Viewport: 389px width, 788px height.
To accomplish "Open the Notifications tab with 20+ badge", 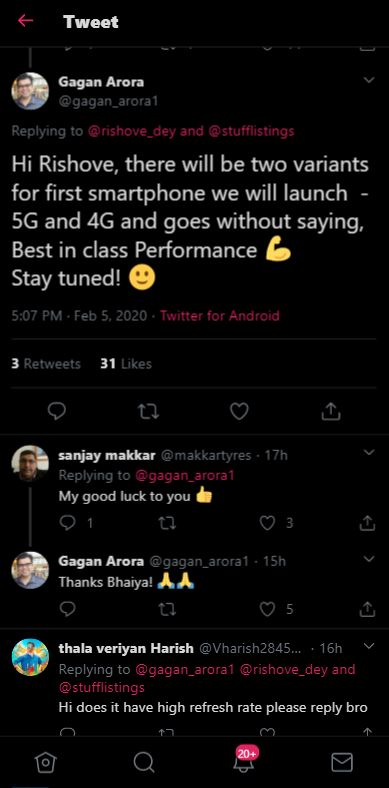I will click(x=245, y=761).
